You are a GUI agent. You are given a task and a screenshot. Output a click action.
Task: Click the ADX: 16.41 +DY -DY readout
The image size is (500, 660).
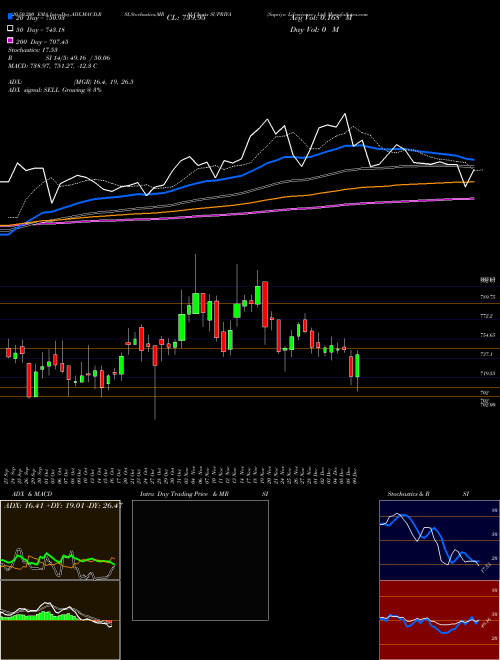pyautogui.click(x=63, y=506)
